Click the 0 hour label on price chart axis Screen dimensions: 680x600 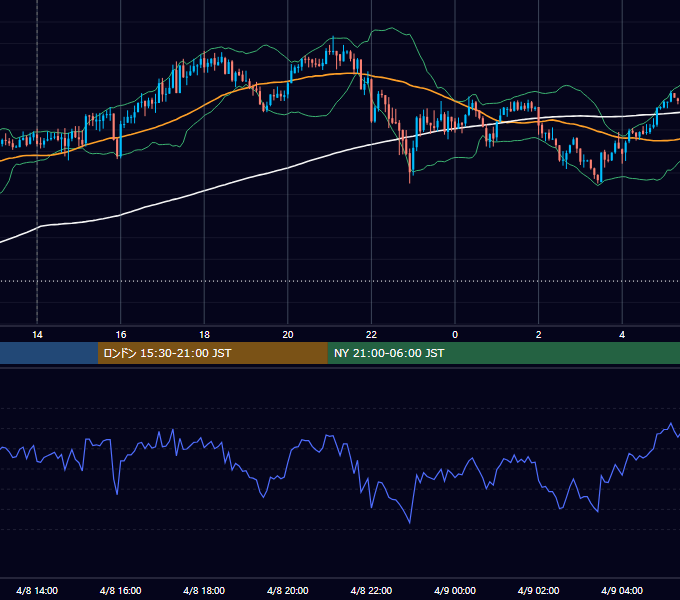pyautogui.click(x=455, y=335)
